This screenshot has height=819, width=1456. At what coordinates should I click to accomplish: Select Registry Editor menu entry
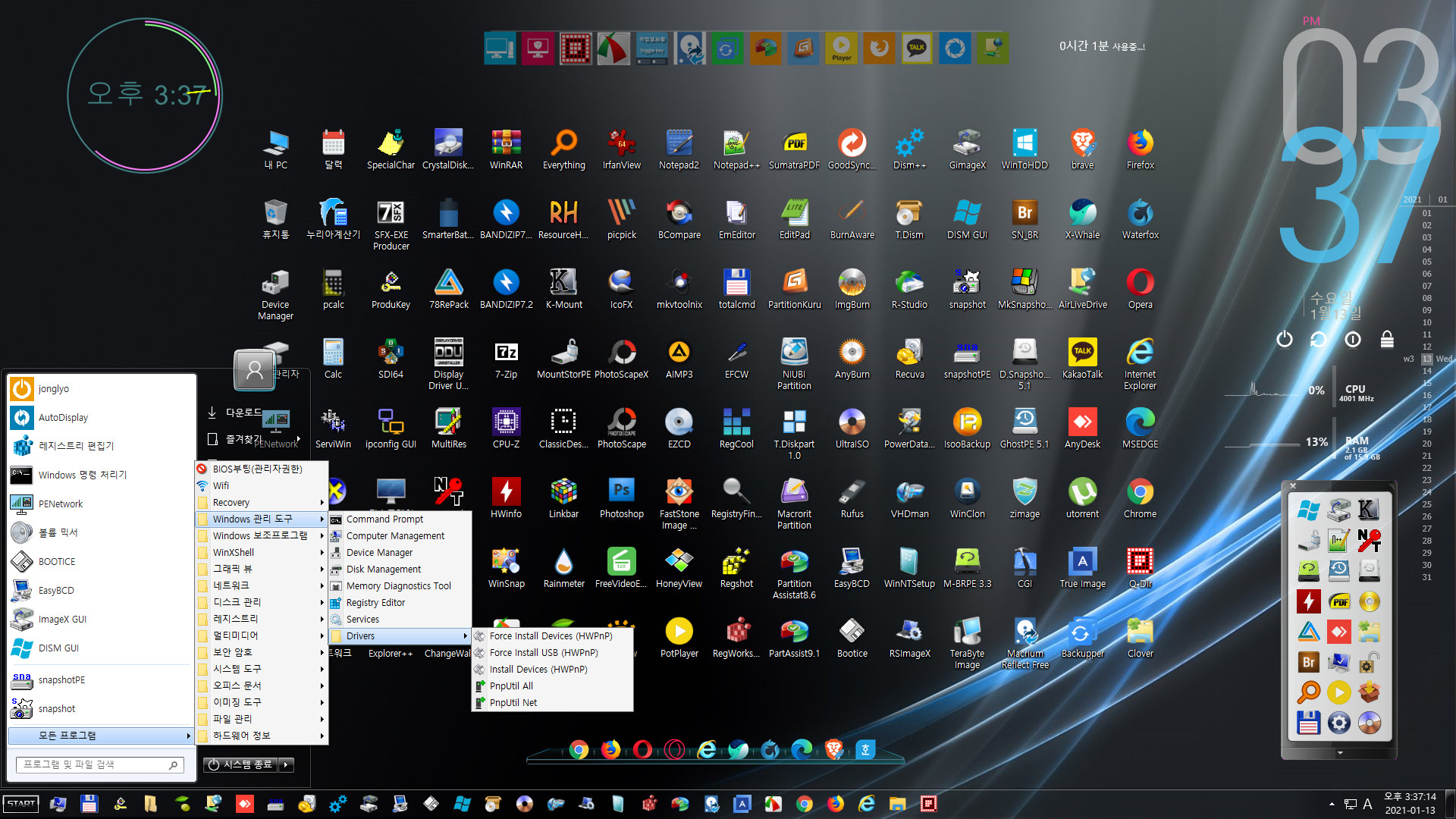click(400, 602)
